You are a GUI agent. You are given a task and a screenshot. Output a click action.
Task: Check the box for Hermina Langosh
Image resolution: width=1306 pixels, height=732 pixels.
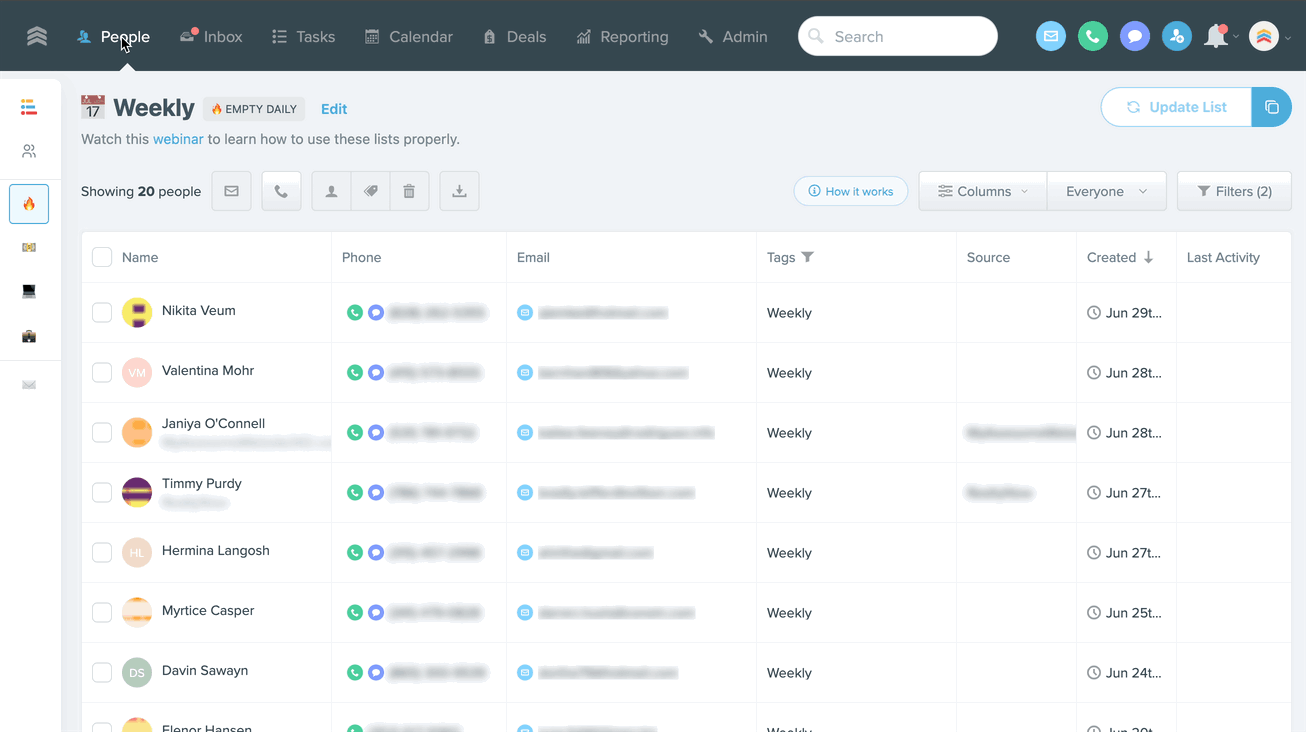(x=102, y=553)
